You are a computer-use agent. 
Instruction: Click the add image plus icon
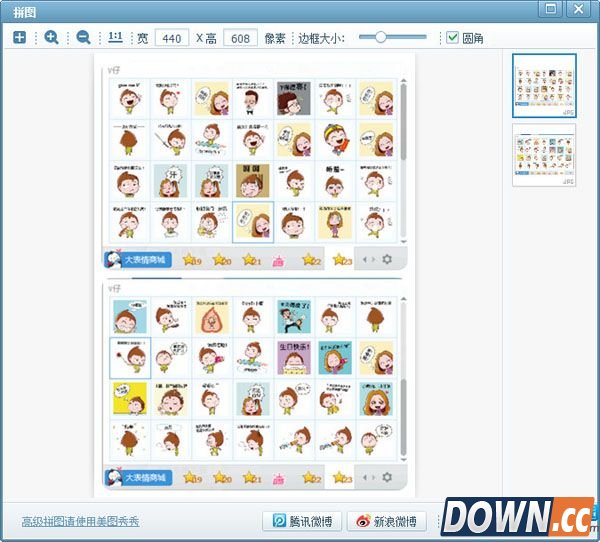pyautogui.click(x=20, y=38)
